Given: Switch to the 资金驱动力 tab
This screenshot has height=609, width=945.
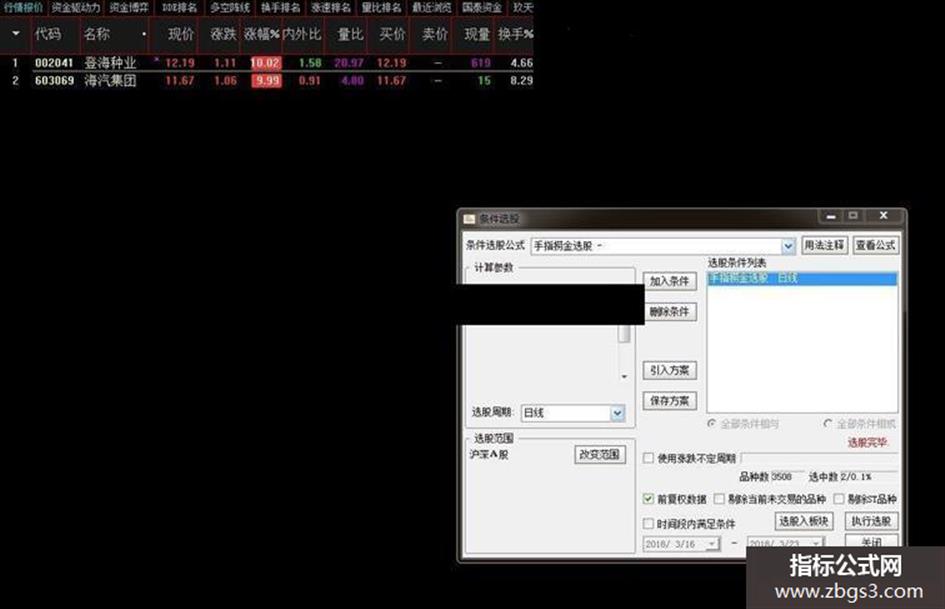Looking at the screenshot, I should click(75, 7).
